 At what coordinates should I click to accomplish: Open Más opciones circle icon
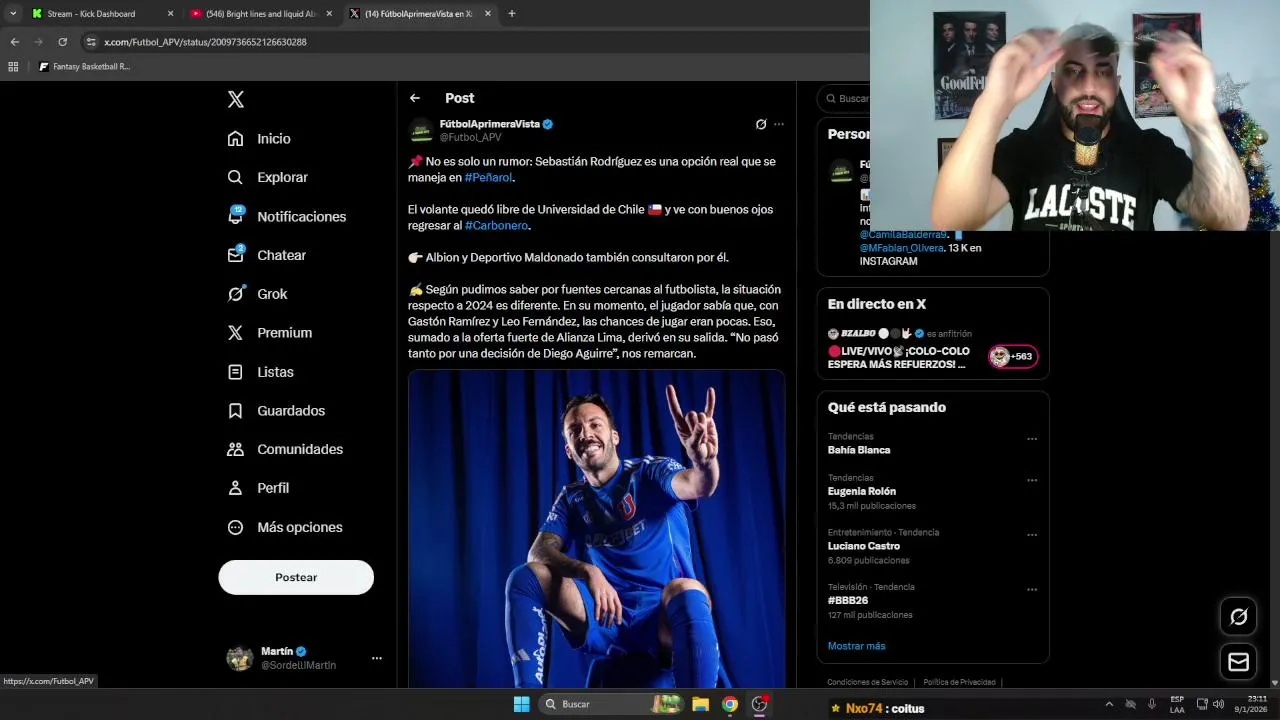point(235,527)
